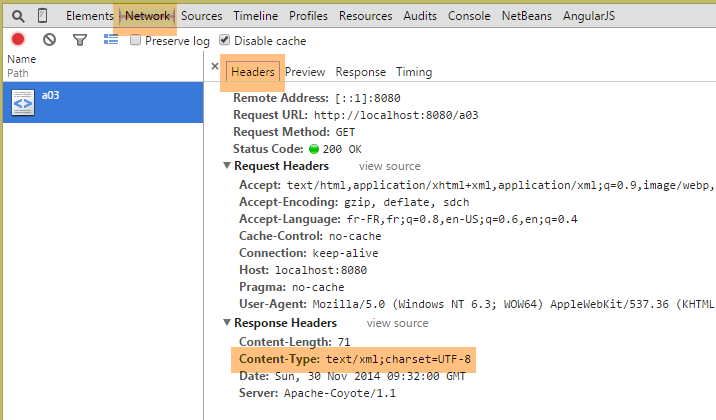The image size is (716, 420).
Task: Switch to the Elements tab
Action: click(89, 16)
